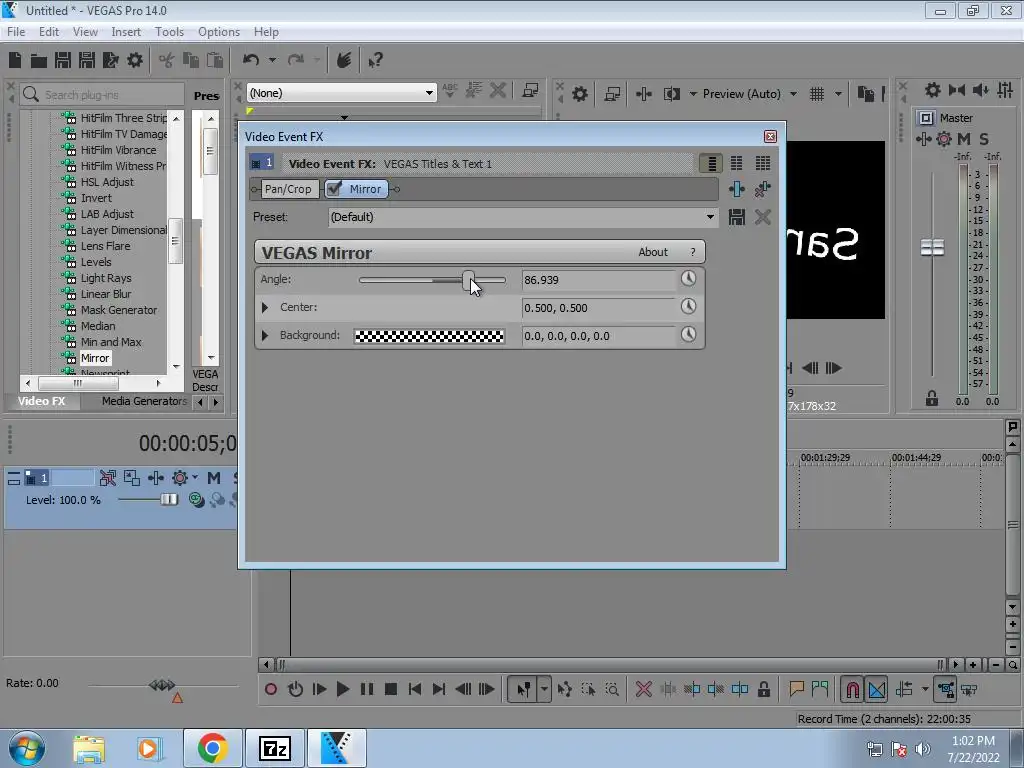1024x768 pixels.
Task: Save preset with the floppy icon
Action: pos(737,217)
